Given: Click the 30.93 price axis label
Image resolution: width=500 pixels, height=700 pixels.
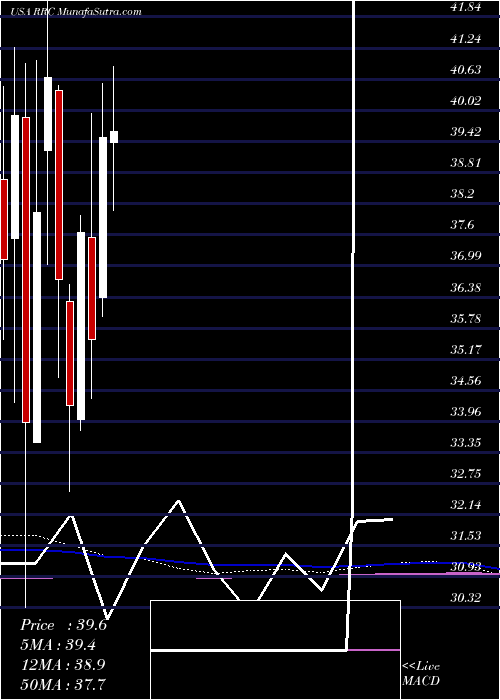Looking at the screenshot, I should [466, 567].
